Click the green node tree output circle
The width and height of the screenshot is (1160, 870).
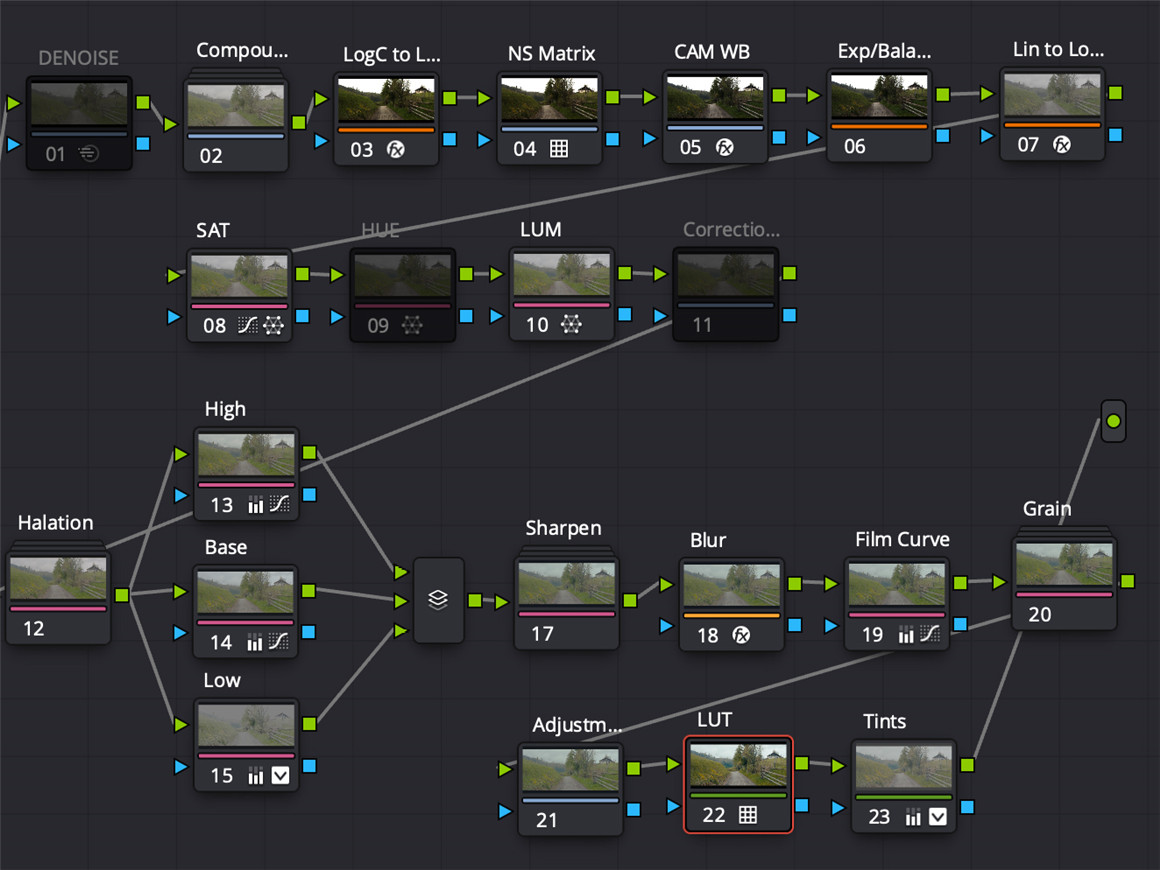tap(1113, 422)
